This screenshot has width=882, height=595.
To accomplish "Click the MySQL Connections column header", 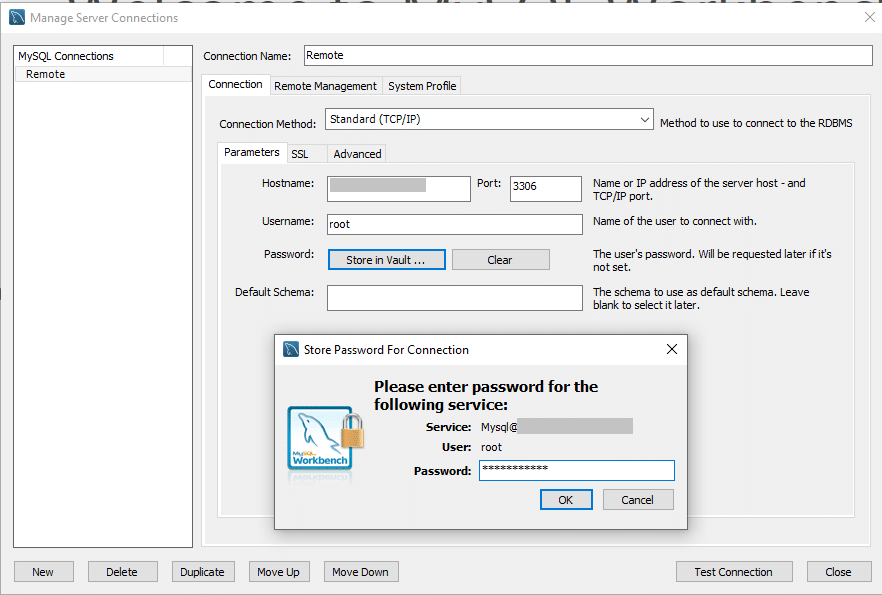I will pyautogui.click(x=89, y=56).
